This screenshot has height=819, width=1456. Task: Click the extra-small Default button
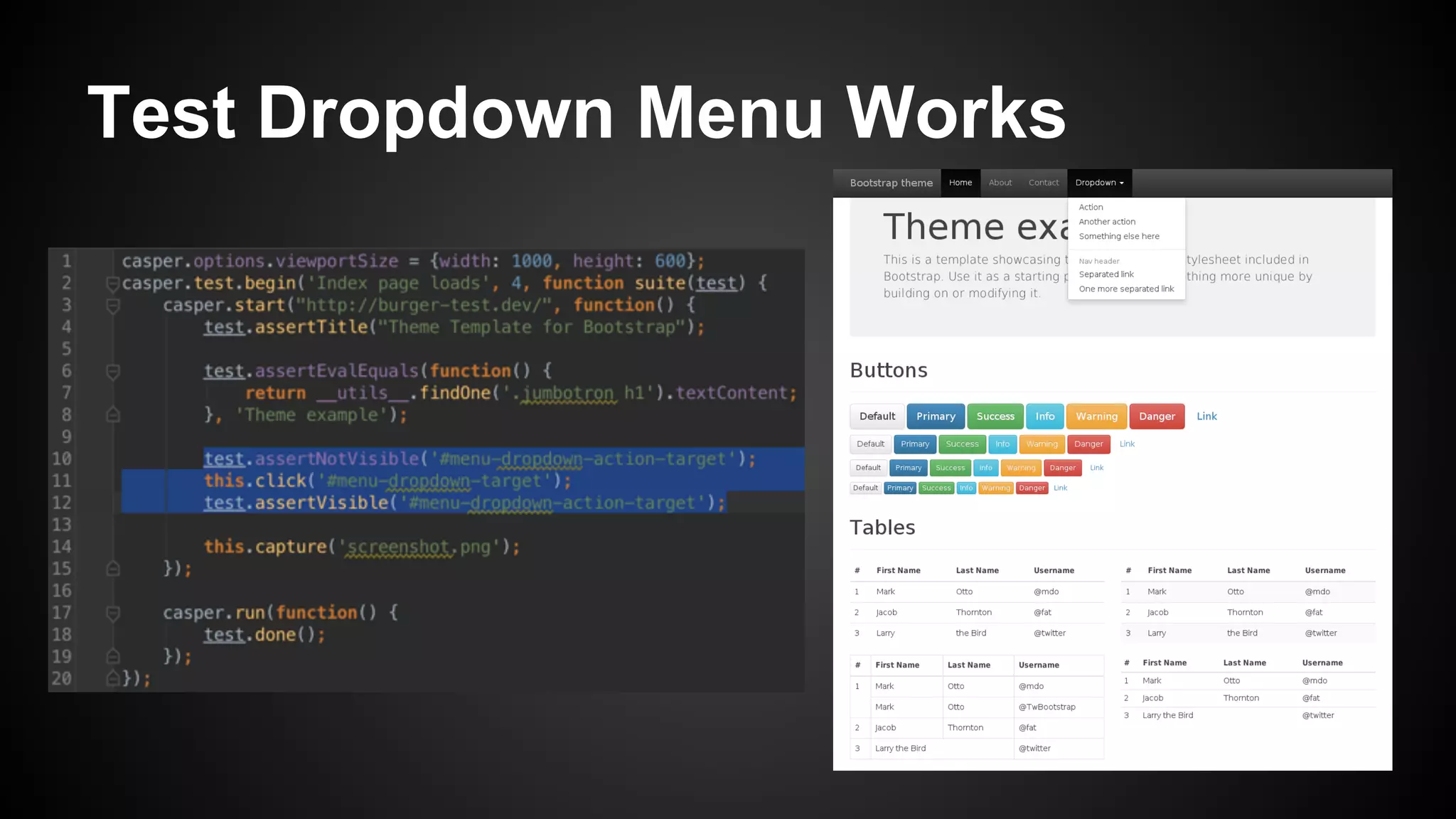point(865,488)
